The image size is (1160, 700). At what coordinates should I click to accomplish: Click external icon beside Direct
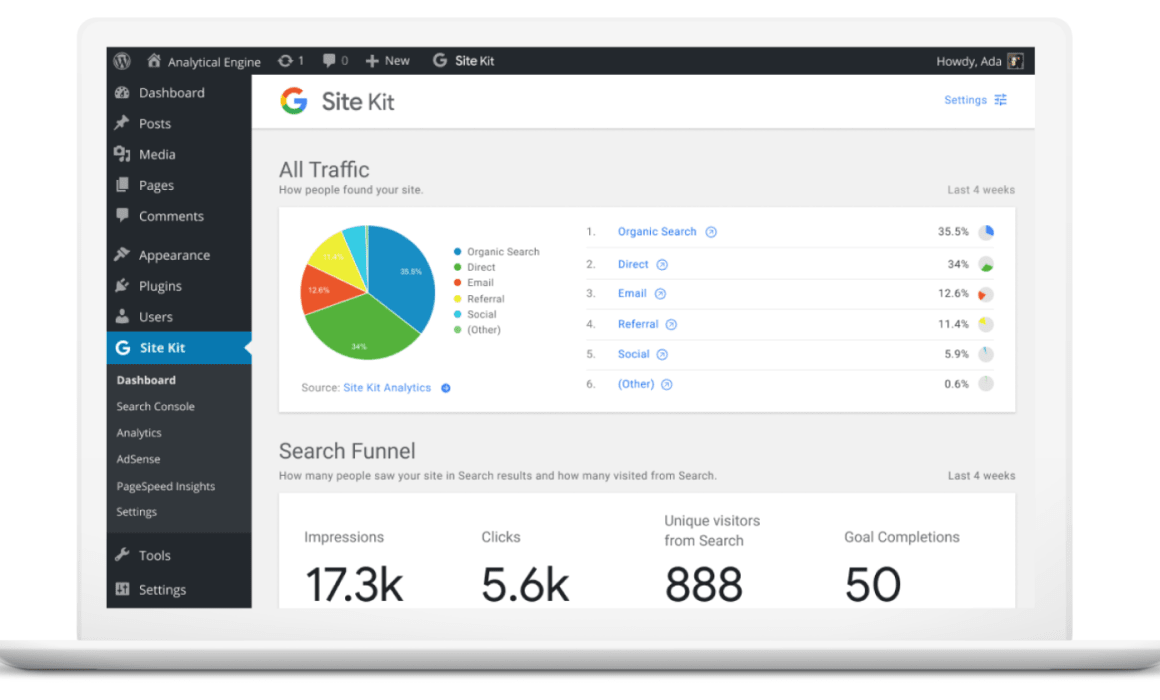[x=662, y=265]
